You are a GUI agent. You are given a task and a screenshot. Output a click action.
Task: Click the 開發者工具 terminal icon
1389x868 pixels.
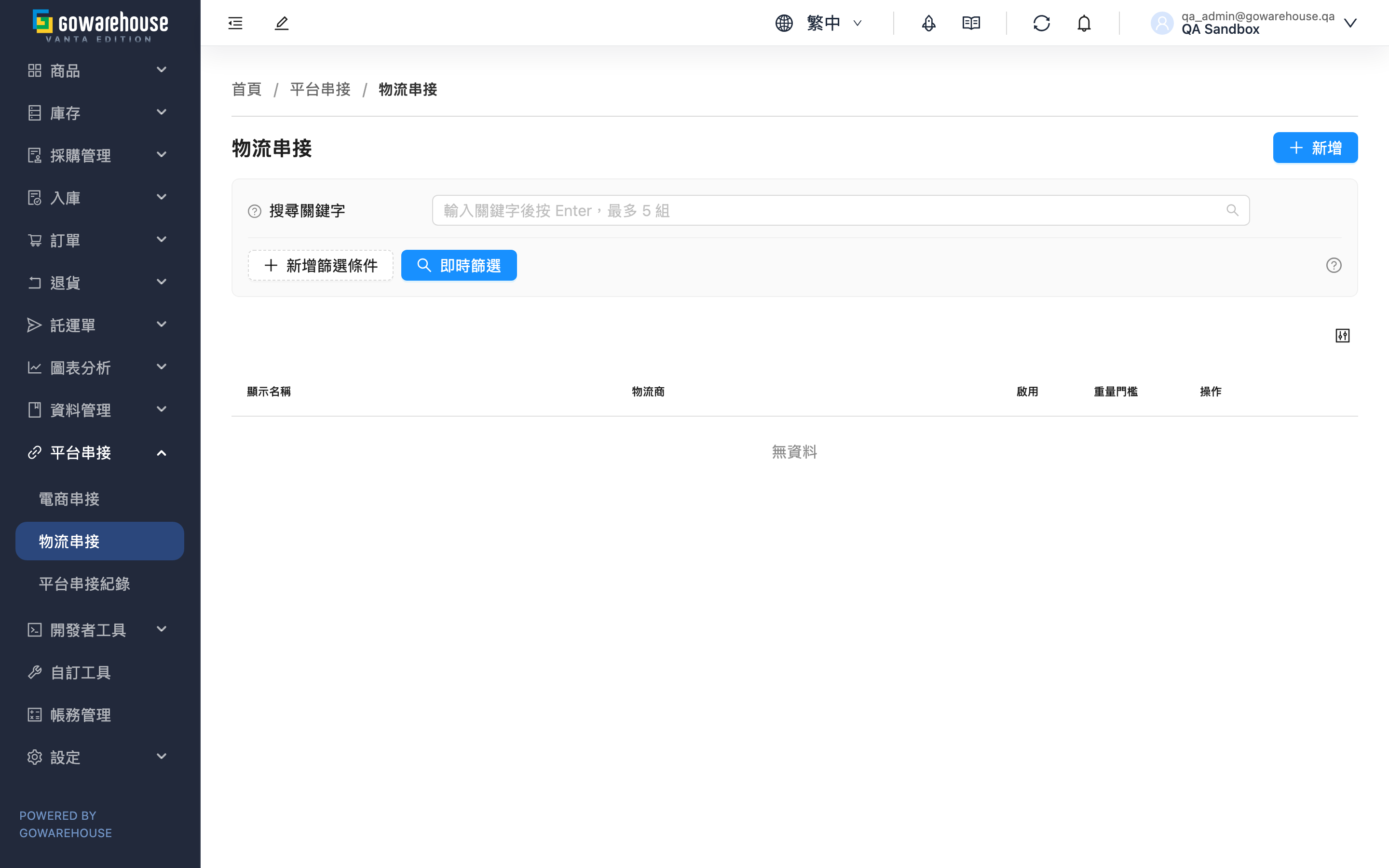(x=34, y=630)
